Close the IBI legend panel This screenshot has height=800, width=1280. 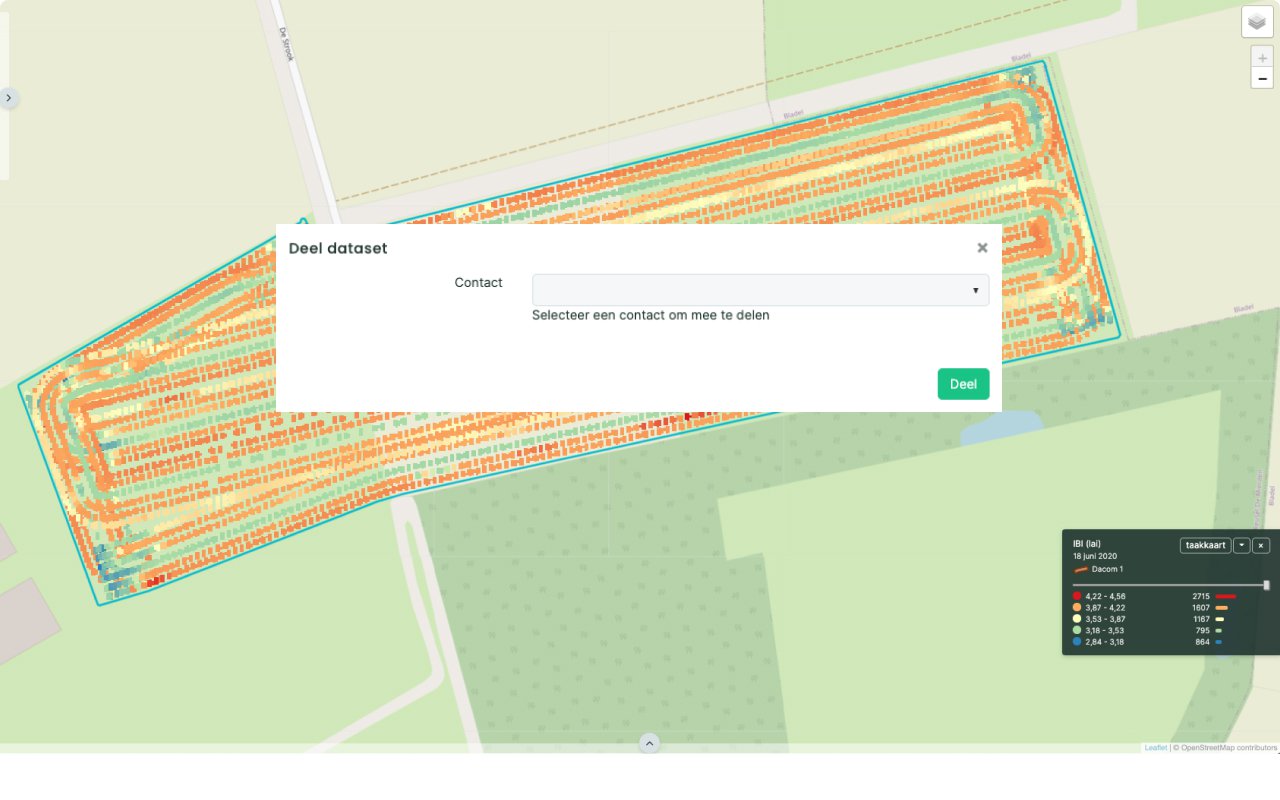pyautogui.click(x=1261, y=545)
